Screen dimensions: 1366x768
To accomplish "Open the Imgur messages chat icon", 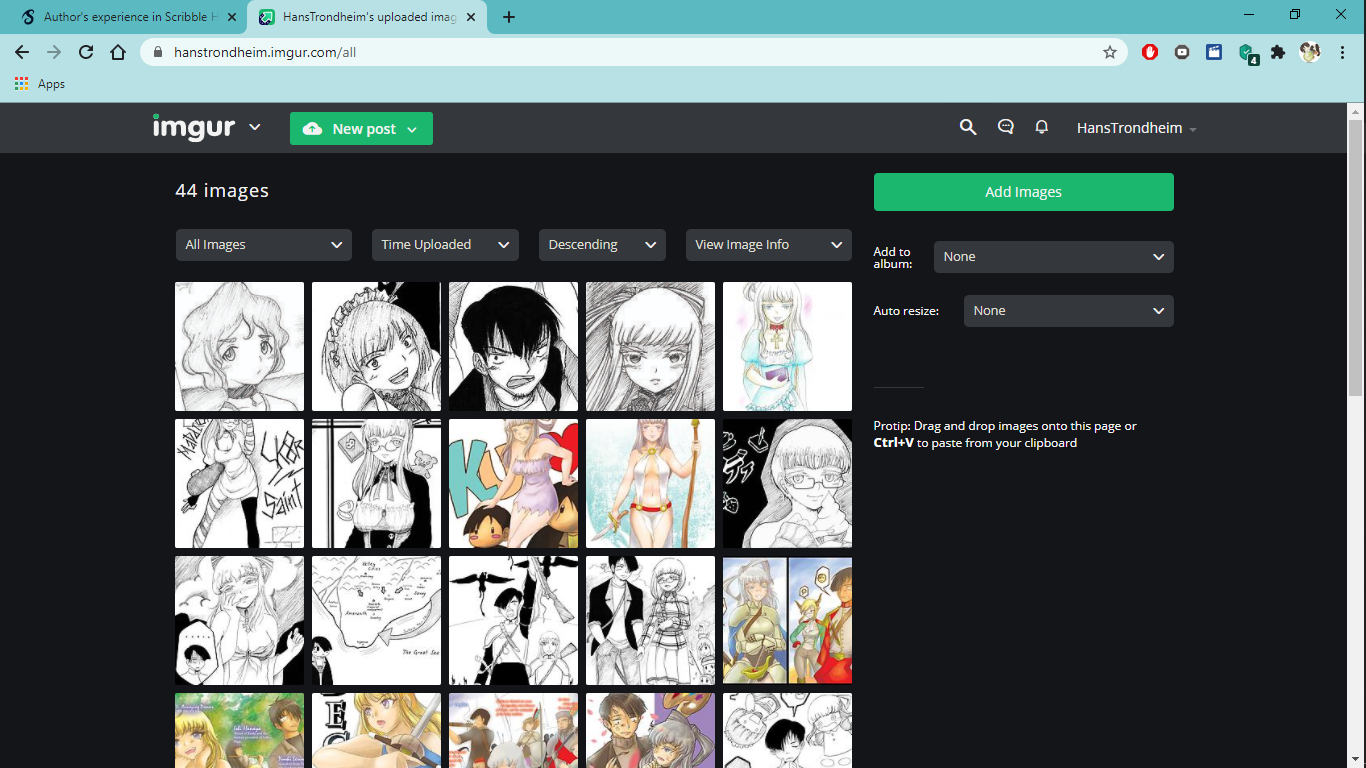I will 1006,127.
